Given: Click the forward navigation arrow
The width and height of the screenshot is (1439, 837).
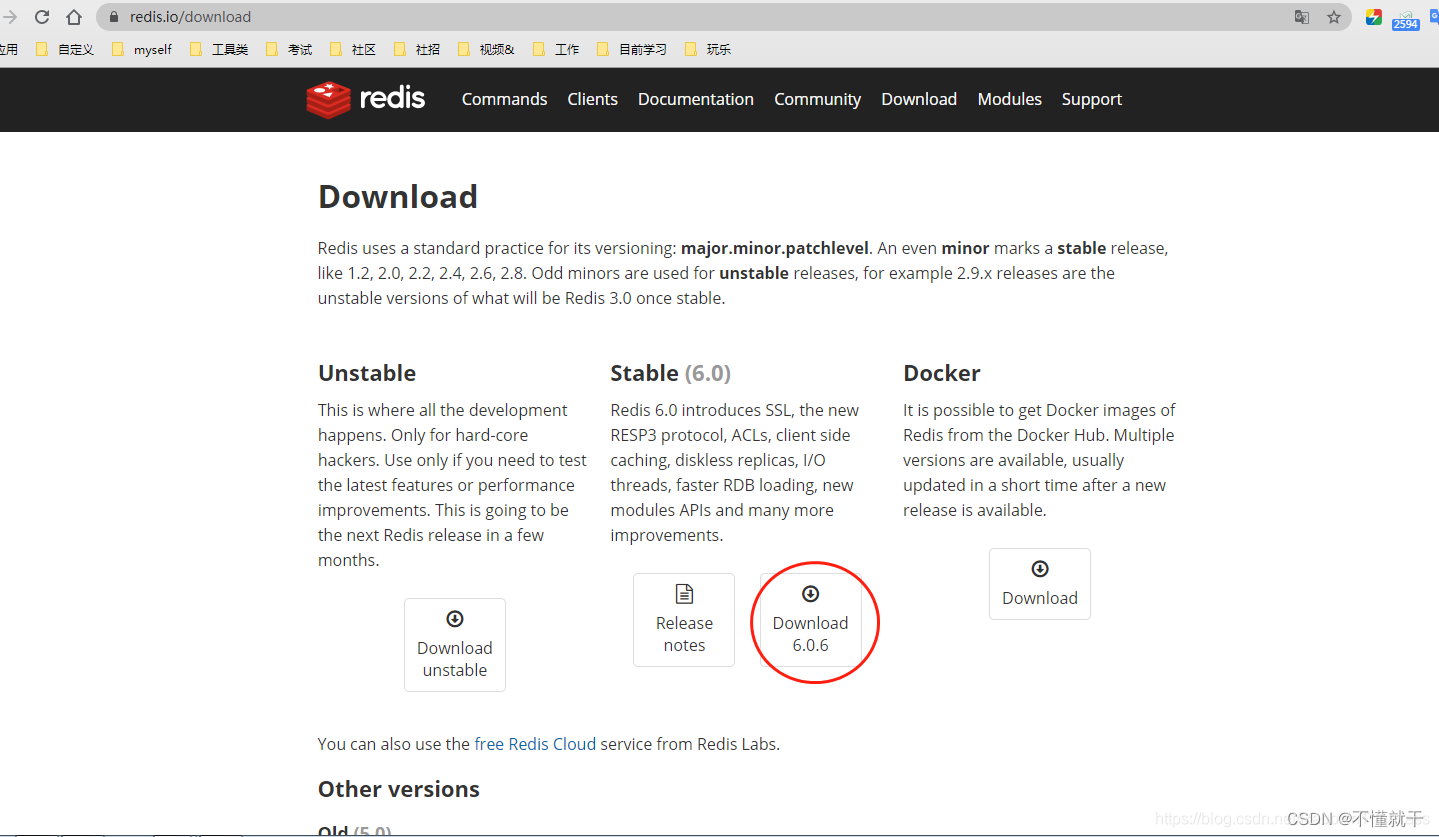Looking at the screenshot, I should click(x=10, y=17).
